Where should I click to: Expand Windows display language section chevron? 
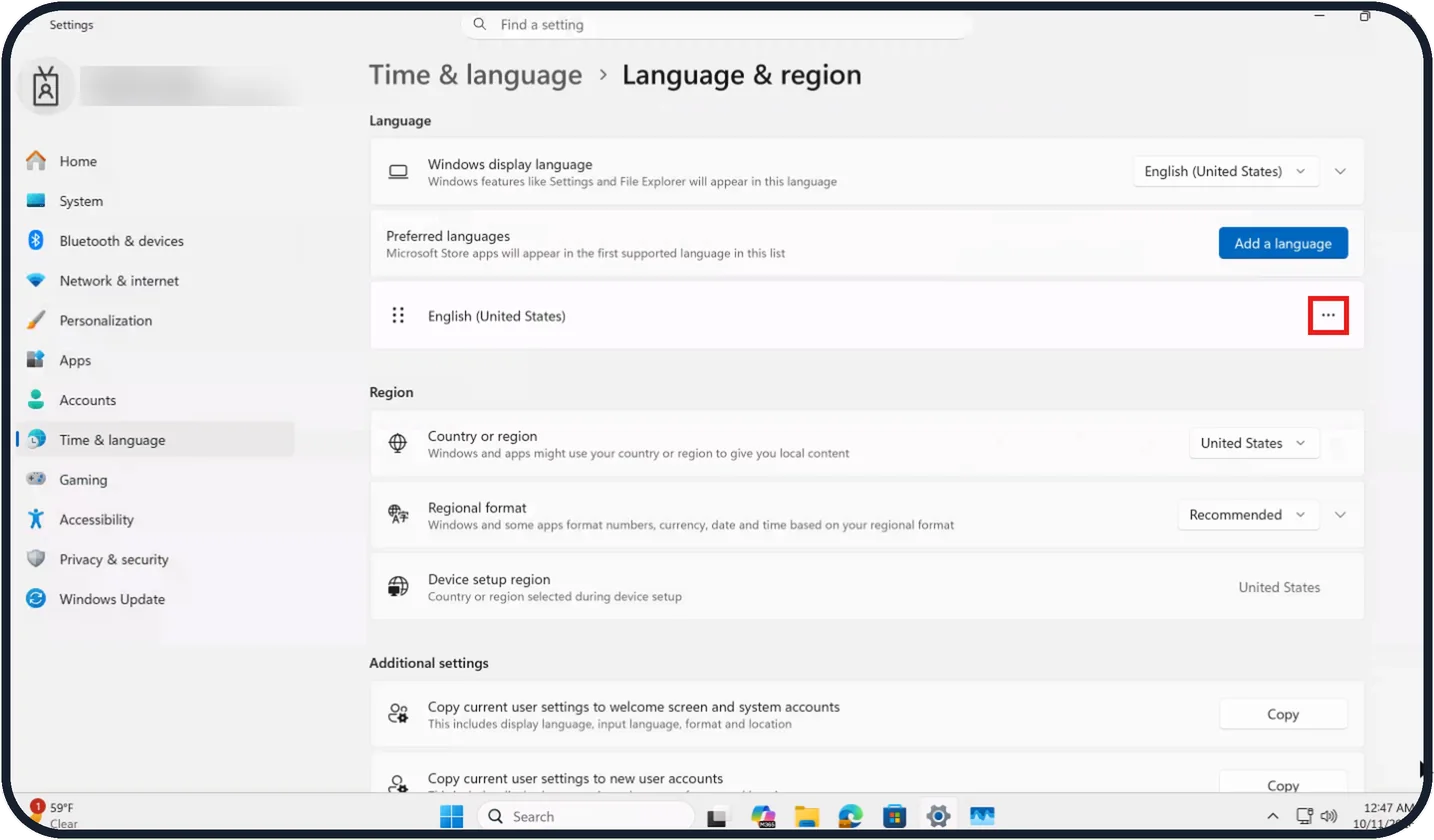tap(1341, 172)
